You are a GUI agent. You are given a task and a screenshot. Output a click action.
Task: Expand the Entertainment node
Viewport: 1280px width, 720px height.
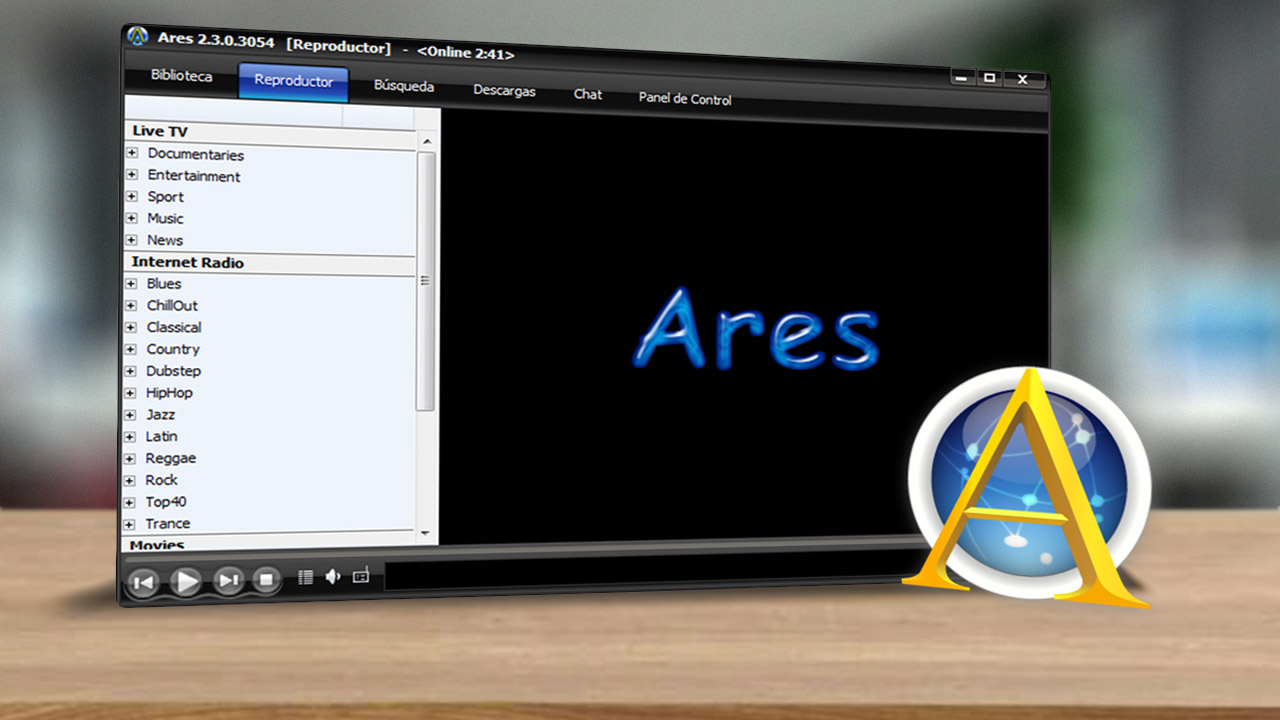(x=132, y=175)
